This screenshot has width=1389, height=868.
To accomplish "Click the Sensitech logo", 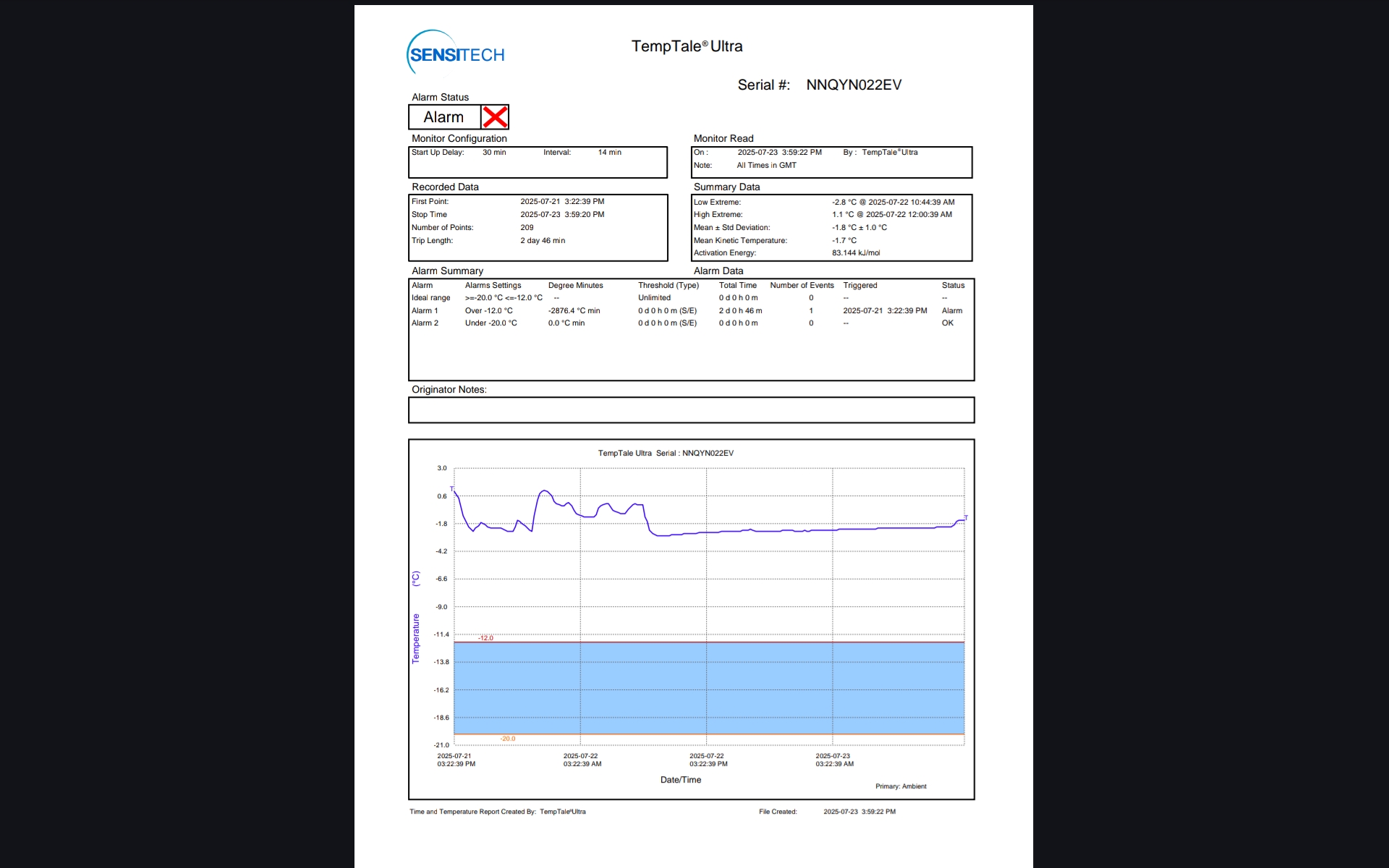I will coord(455,54).
